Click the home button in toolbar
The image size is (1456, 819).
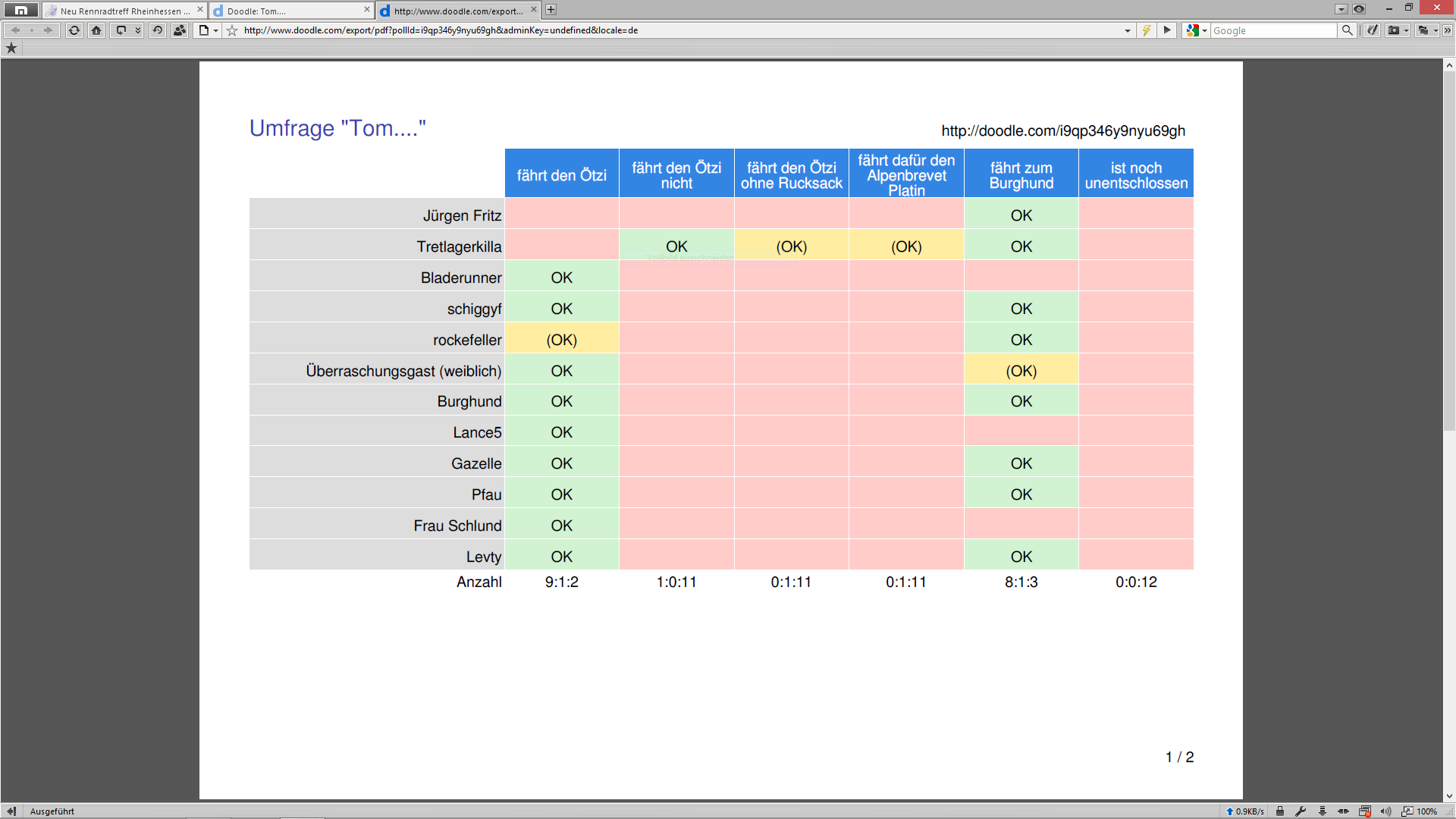pyautogui.click(x=96, y=30)
